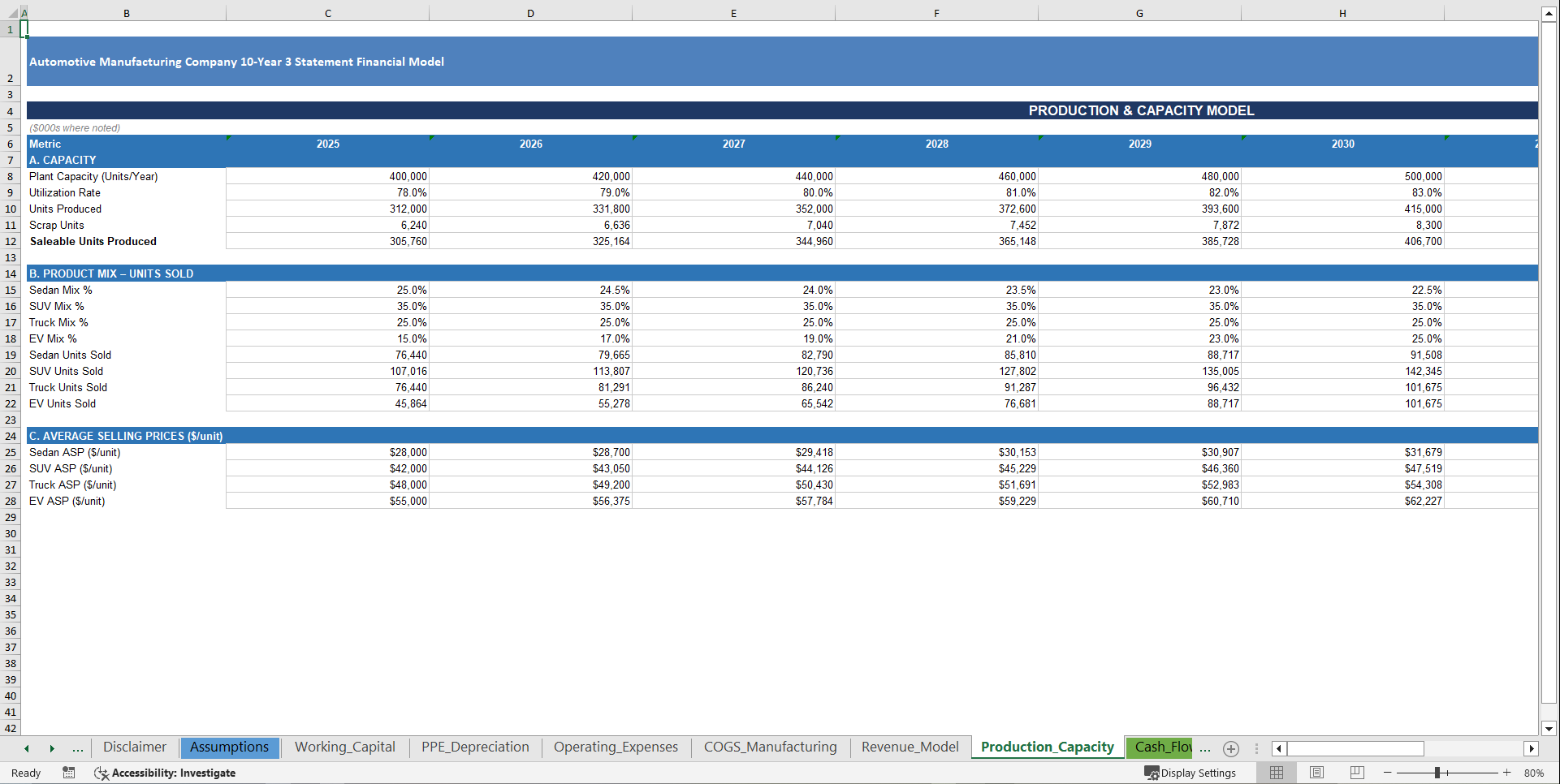The height and width of the screenshot is (784, 1560).
Task: Select the Utilization Rate cell for 2027
Action: tap(733, 192)
